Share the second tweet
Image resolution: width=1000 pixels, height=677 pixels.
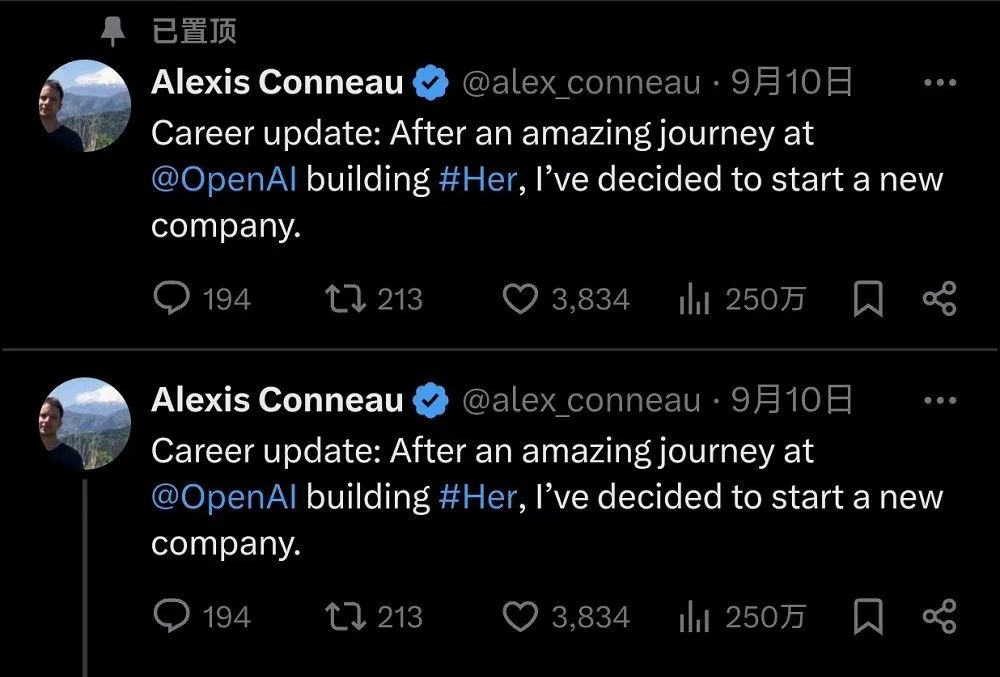tap(938, 617)
